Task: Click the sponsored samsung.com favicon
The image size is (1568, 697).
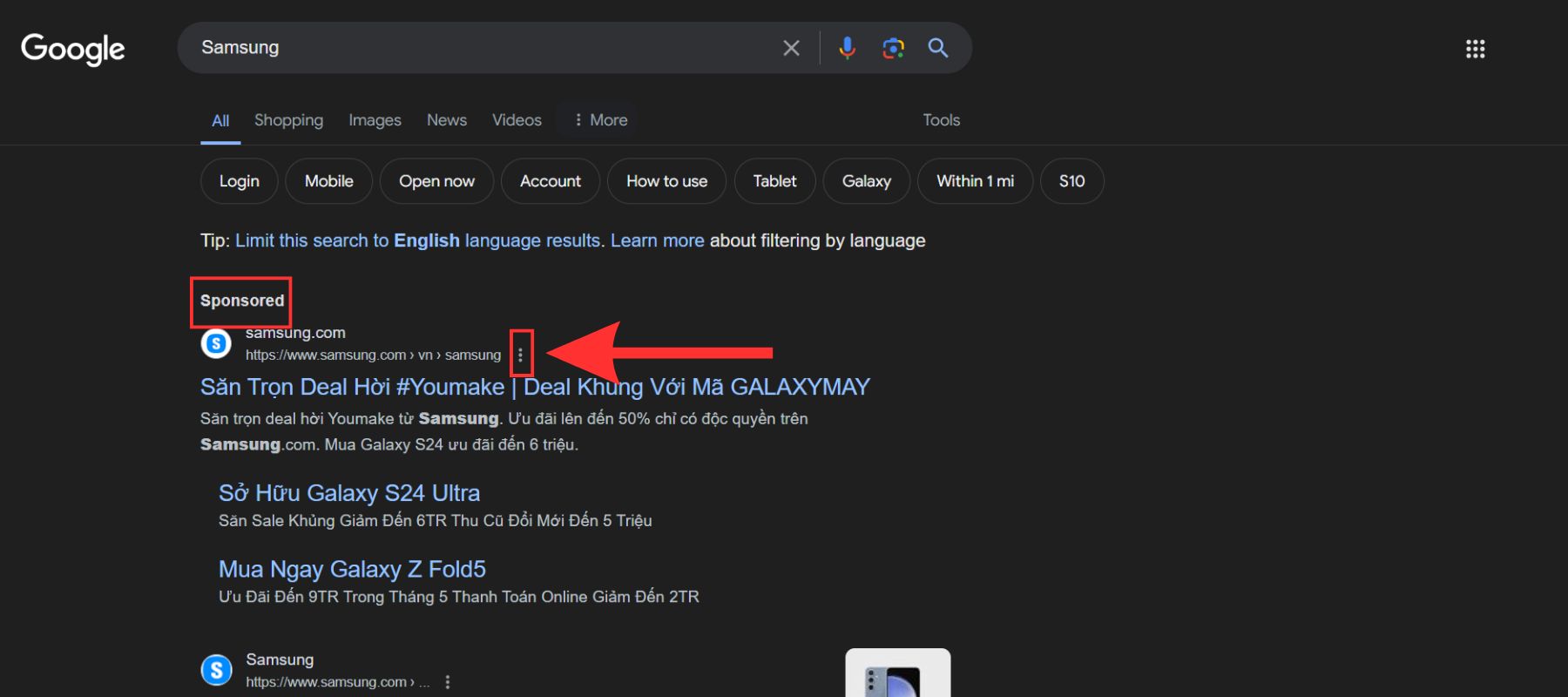Action: [x=216, y=343]
